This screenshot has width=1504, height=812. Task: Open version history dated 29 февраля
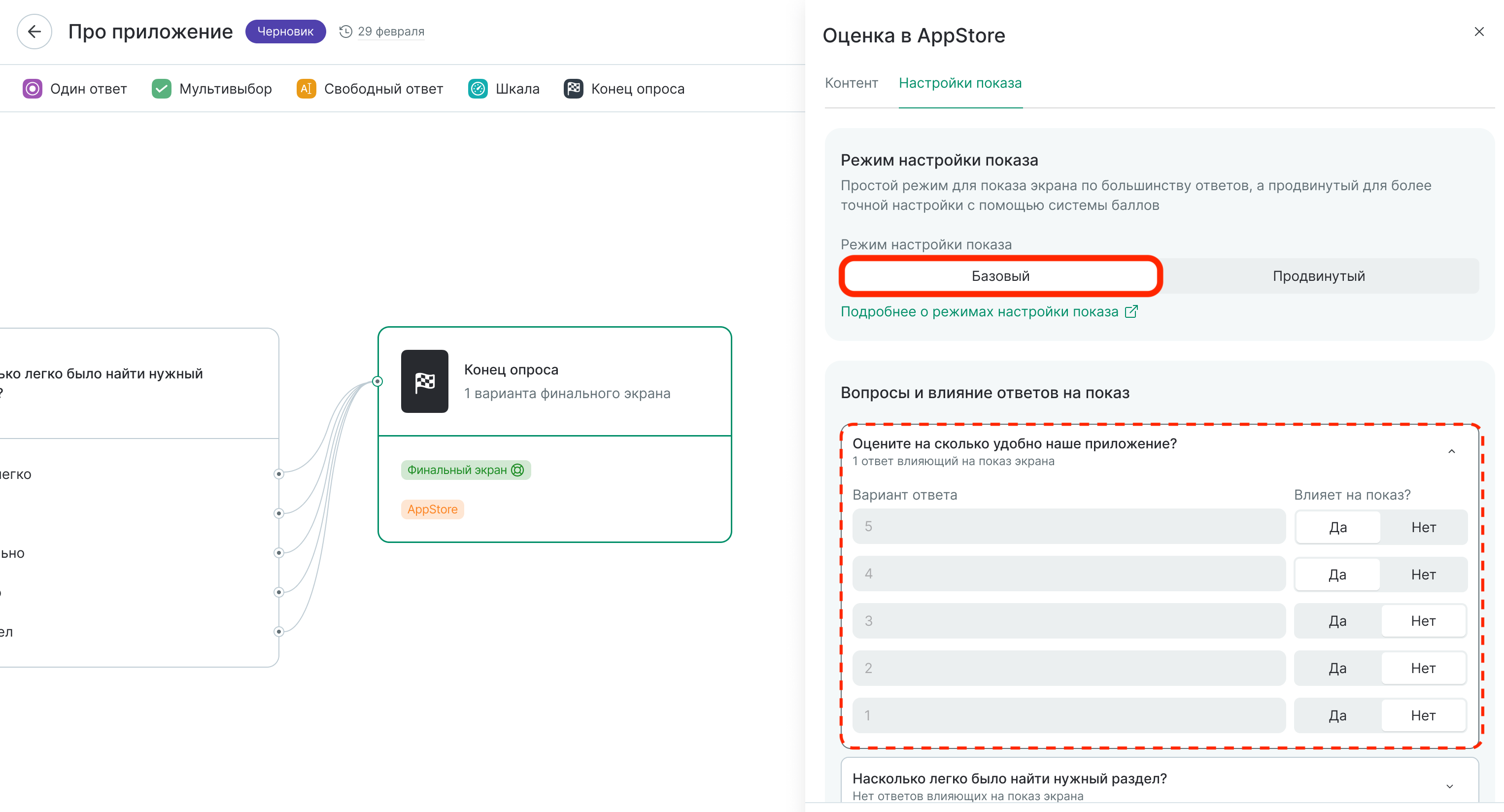click(382, 32)
